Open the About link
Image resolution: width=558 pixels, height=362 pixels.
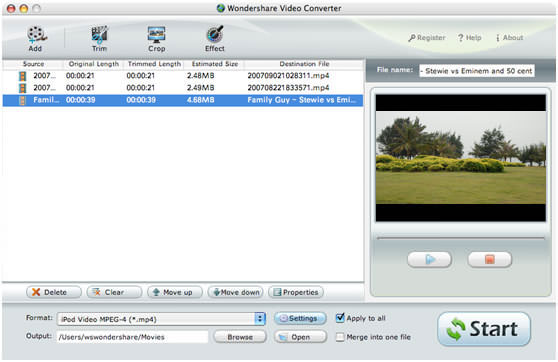[x=510, y=38]
